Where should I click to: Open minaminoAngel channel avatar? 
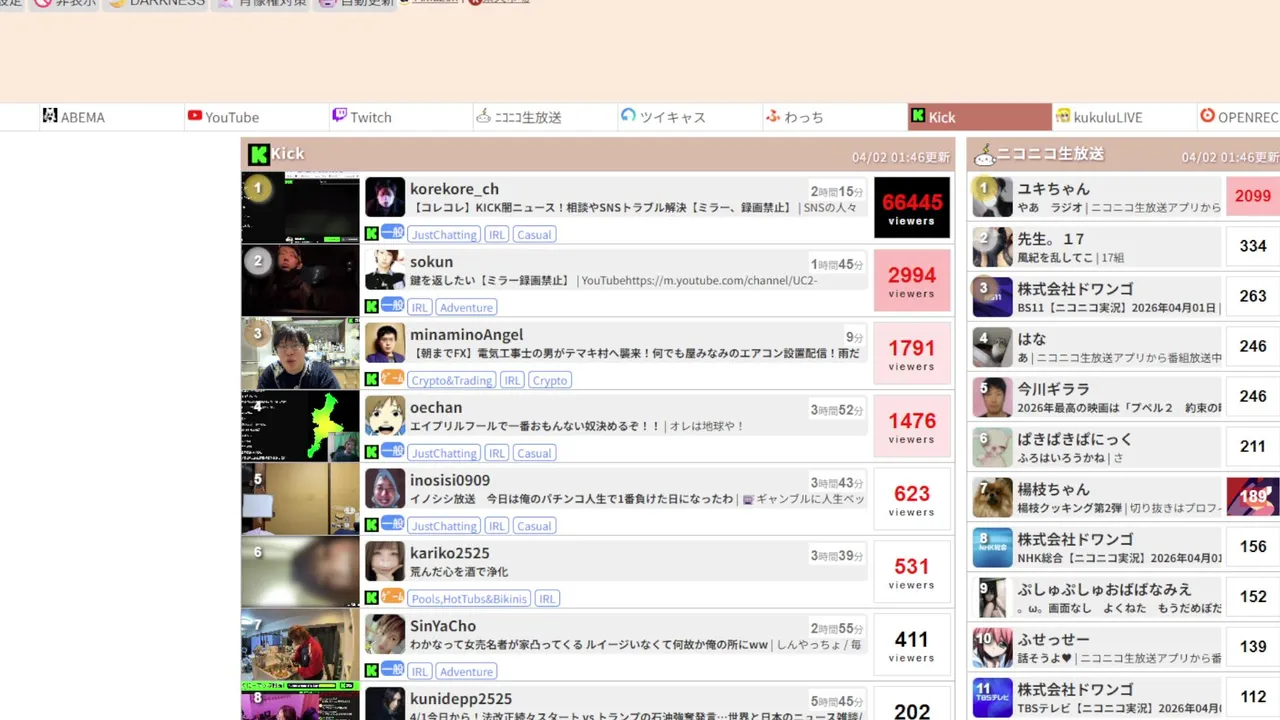385,343
